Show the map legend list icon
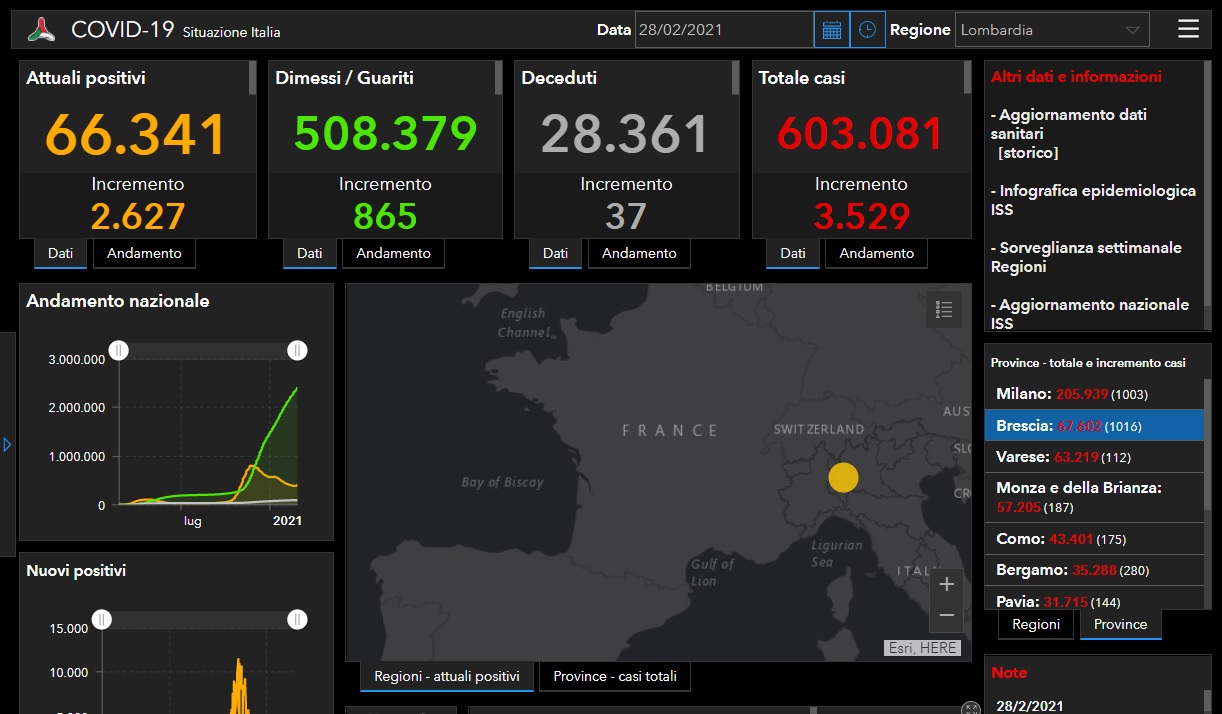 click(943, 310)
